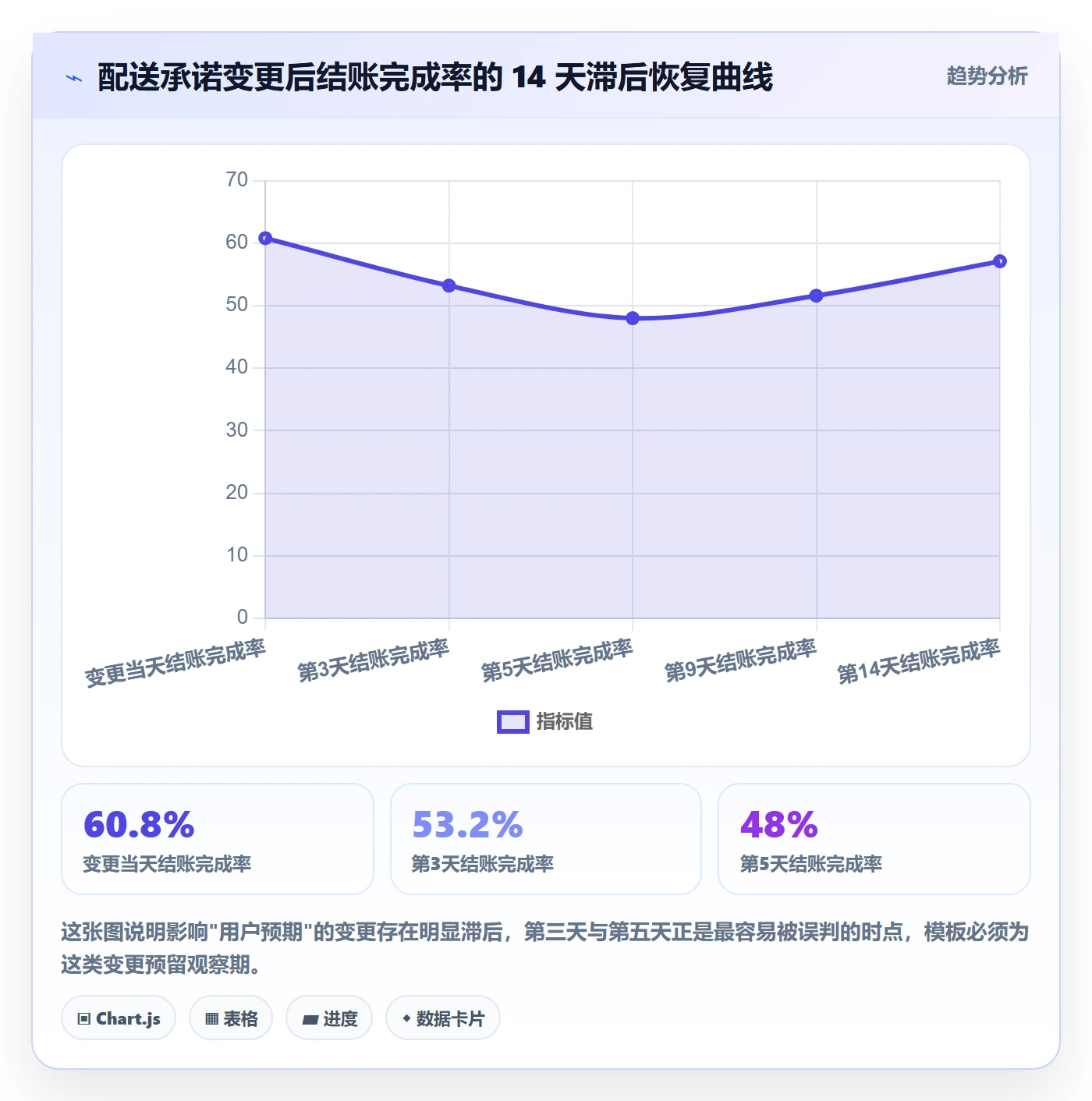Click the data point for 第9天结账完成率
The width and height of the screenshot is (1092, 1101).
816,296
